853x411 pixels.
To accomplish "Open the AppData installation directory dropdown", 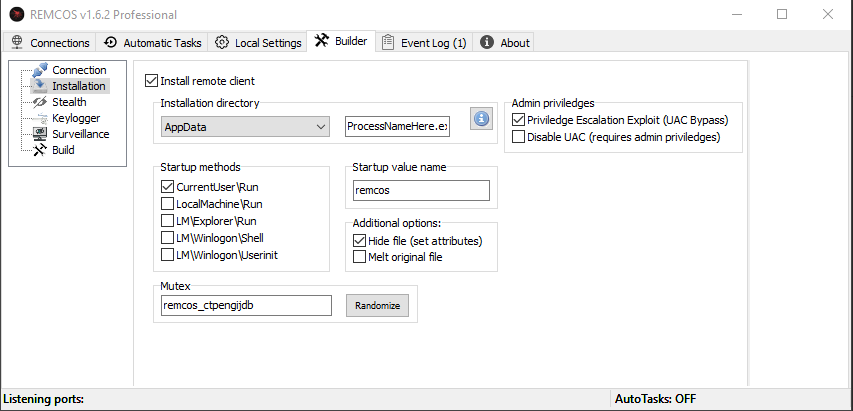I will point(245,127).
